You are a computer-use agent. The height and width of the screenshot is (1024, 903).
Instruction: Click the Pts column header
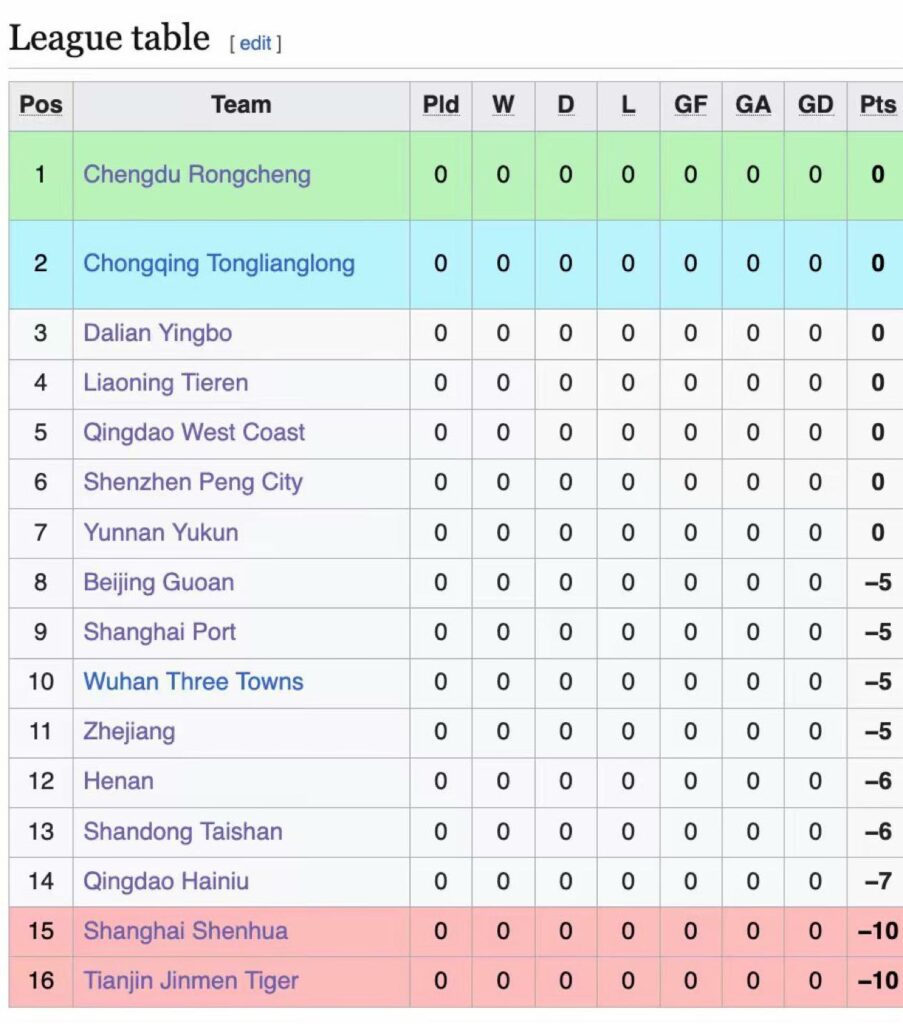pyautogui.click(x=877, y=105)
